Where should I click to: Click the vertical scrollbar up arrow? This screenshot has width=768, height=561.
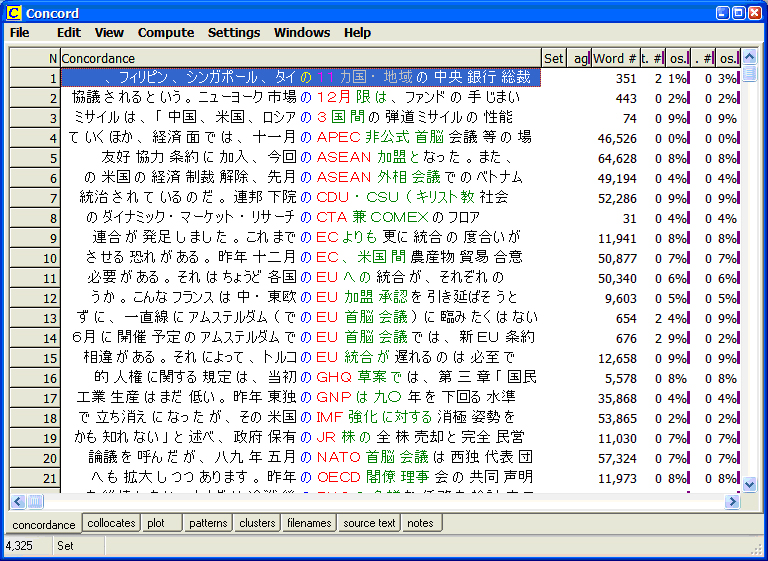click(750, 58)
